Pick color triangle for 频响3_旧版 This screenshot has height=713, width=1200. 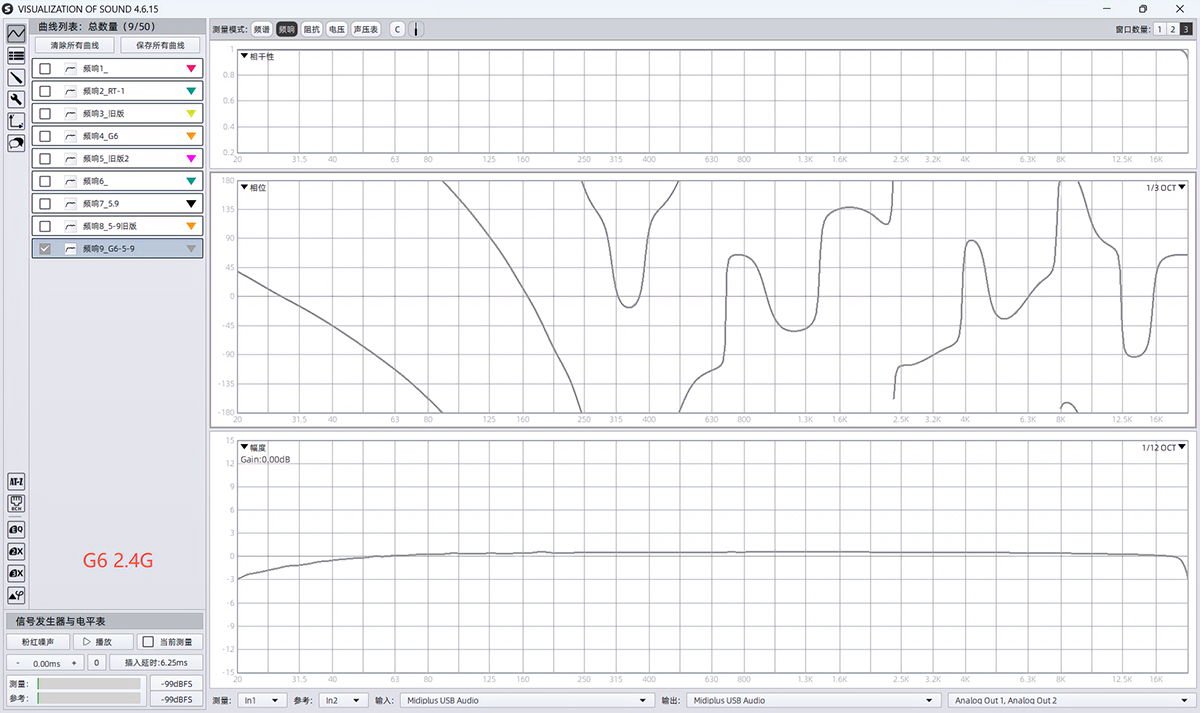(x=191, y=113)
